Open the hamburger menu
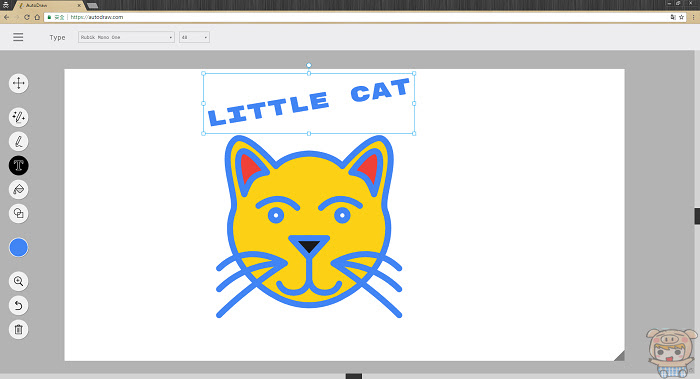 coord(18,37)
